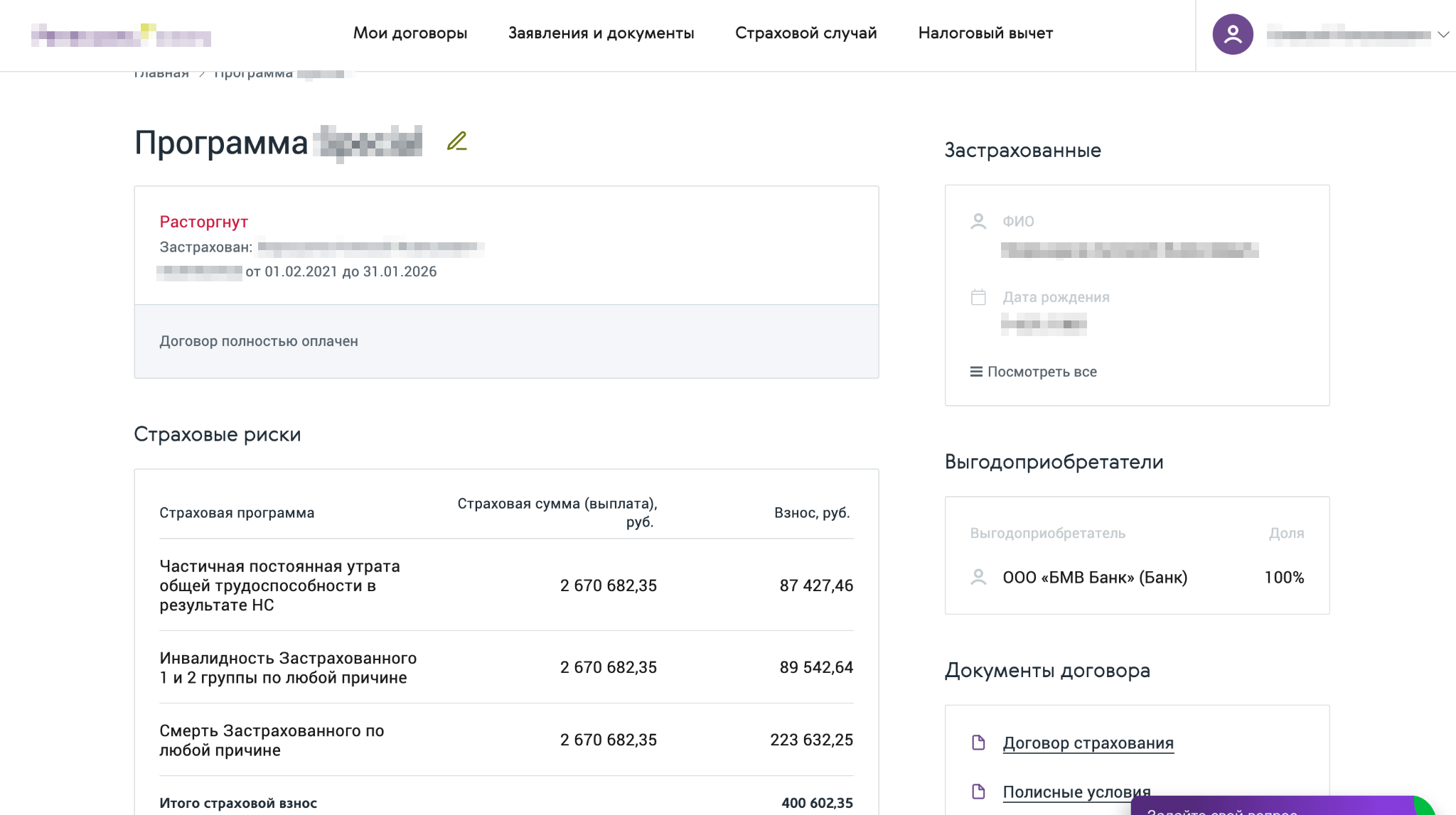Expand the user account dropdown chevron
This screenshot has width=1456, height=815.
point(1443,34)
